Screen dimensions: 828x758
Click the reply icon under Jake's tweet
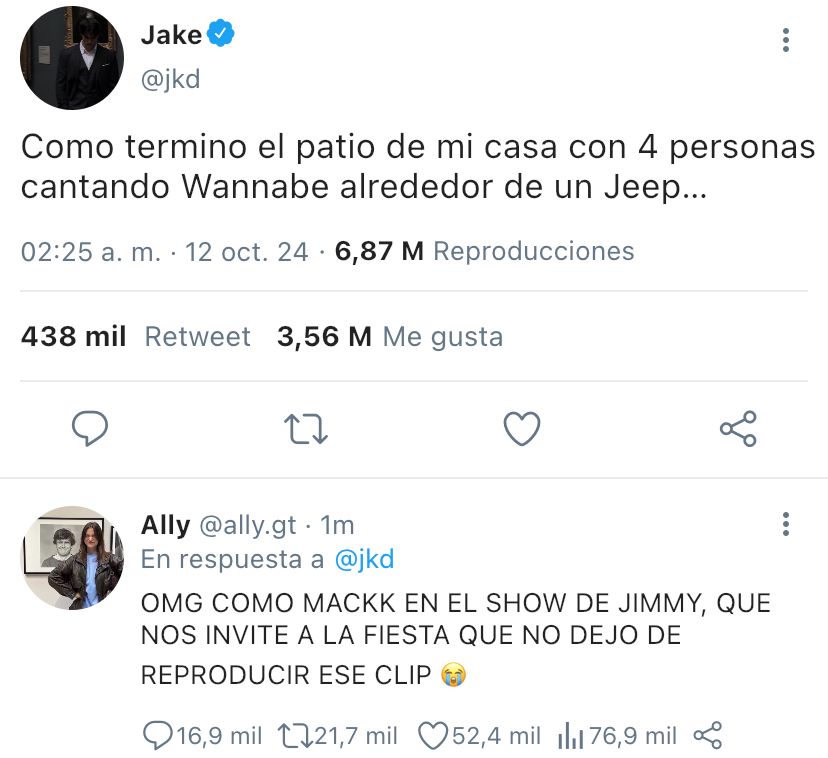(90, 428)
